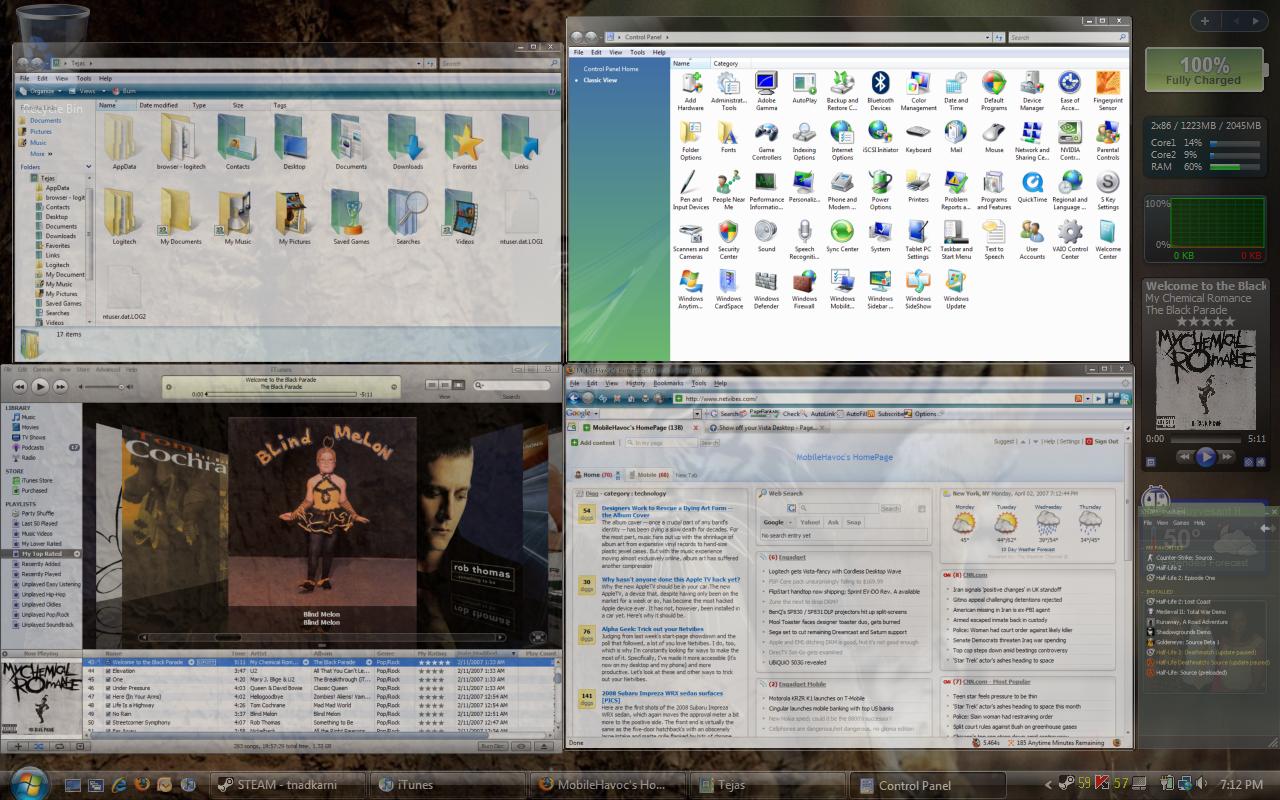Viewport: 1280px width, 800px height.
Task: Toggle shuffle in iTunes bottom bar
Action: 39,746
